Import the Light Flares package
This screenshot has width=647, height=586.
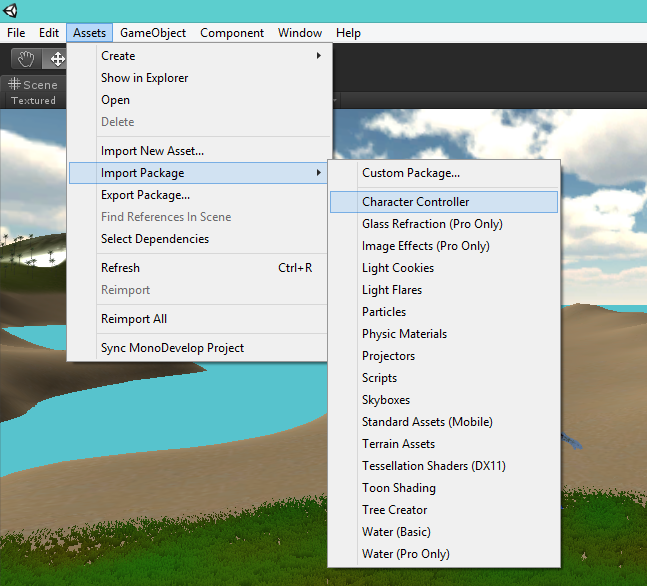[444, 290]
